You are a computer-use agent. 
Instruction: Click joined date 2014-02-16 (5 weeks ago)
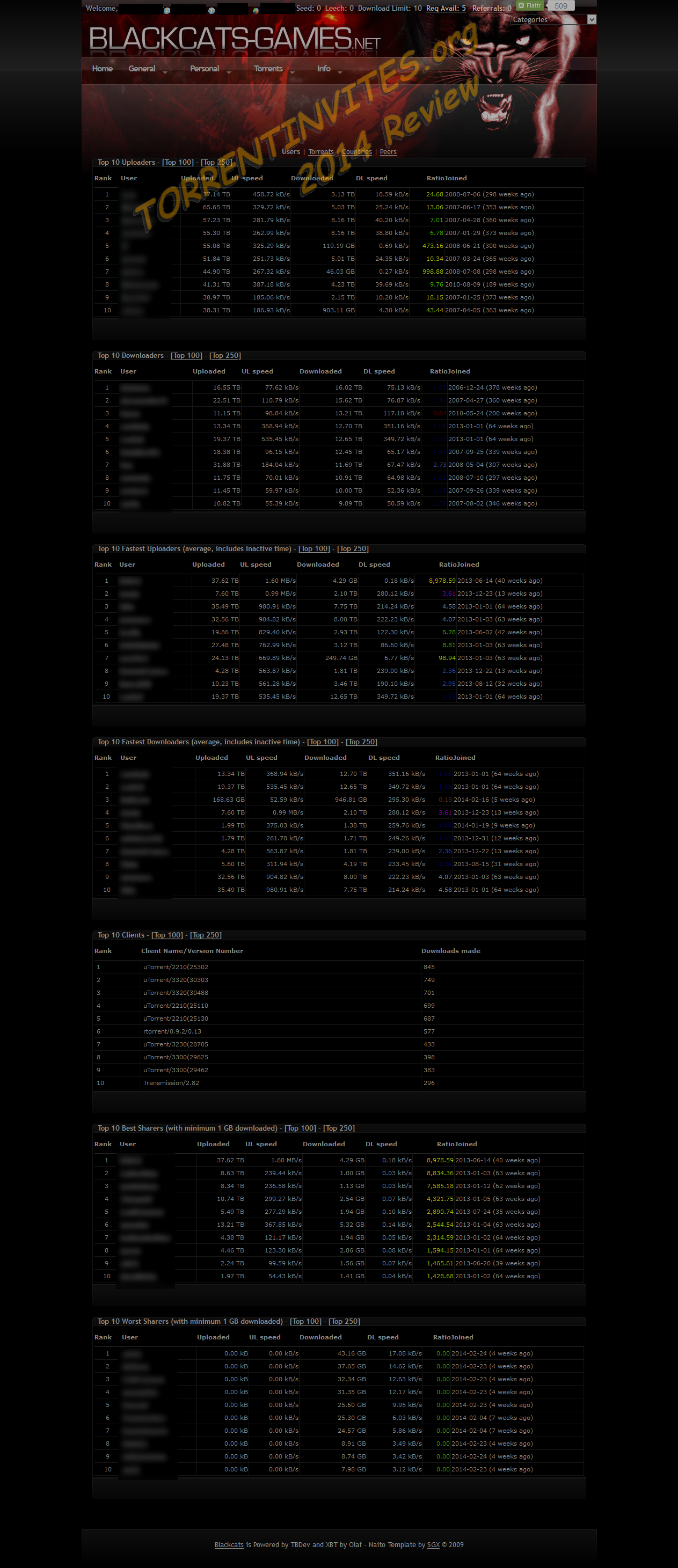click(494, 800)
